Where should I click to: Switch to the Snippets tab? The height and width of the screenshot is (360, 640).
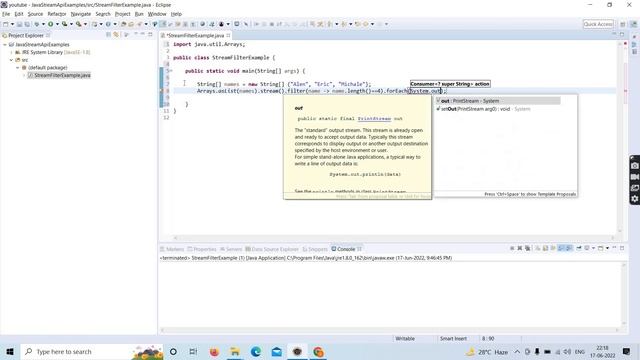click(x=315, y=249)
